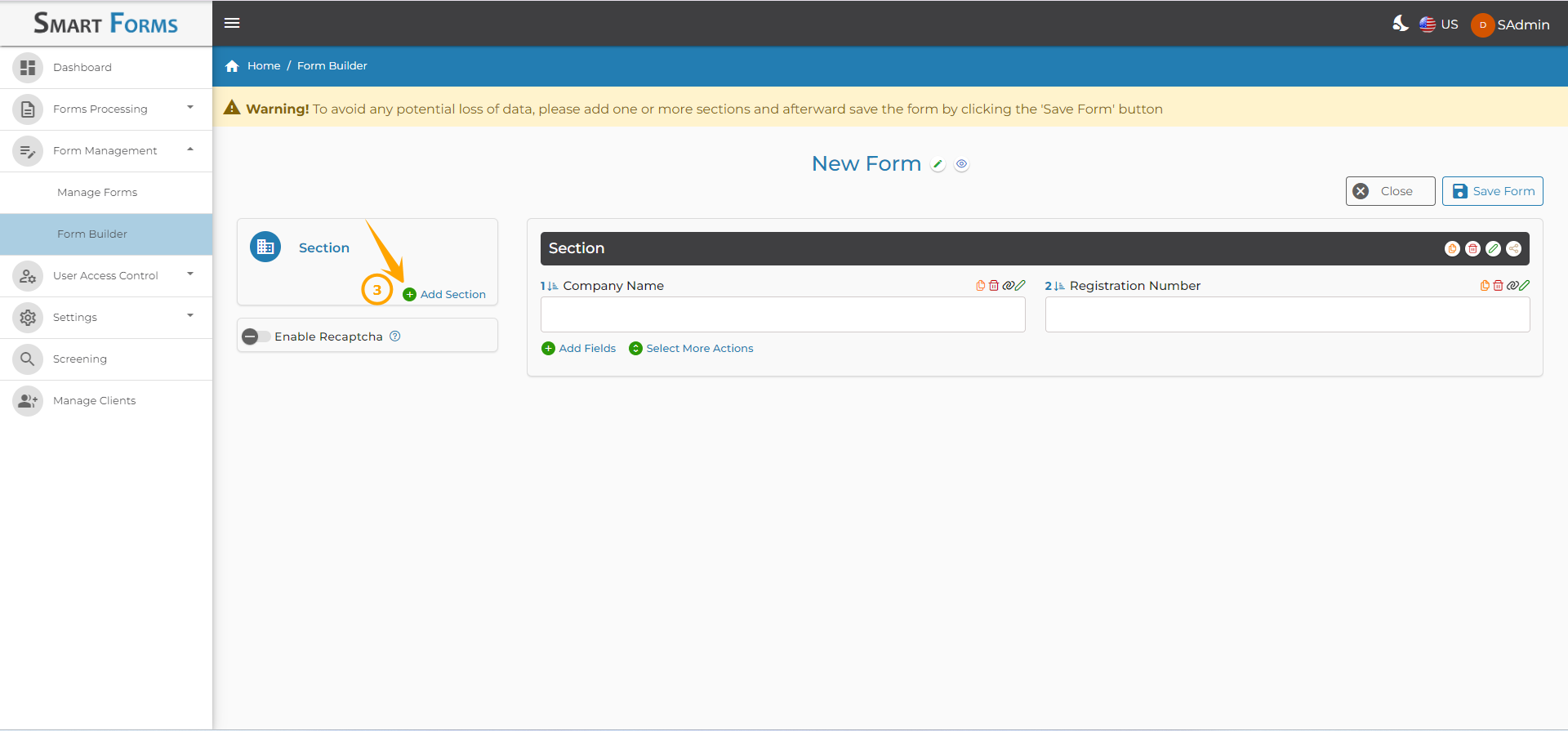Preview the form with the eye icon
The width and height of the screenshot is (1568, 731).
[x=962, y=165]
